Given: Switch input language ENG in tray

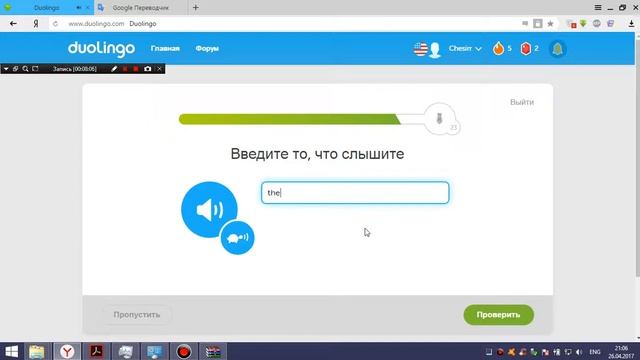Looking at the screenshot, I should (x=595, y=352).
